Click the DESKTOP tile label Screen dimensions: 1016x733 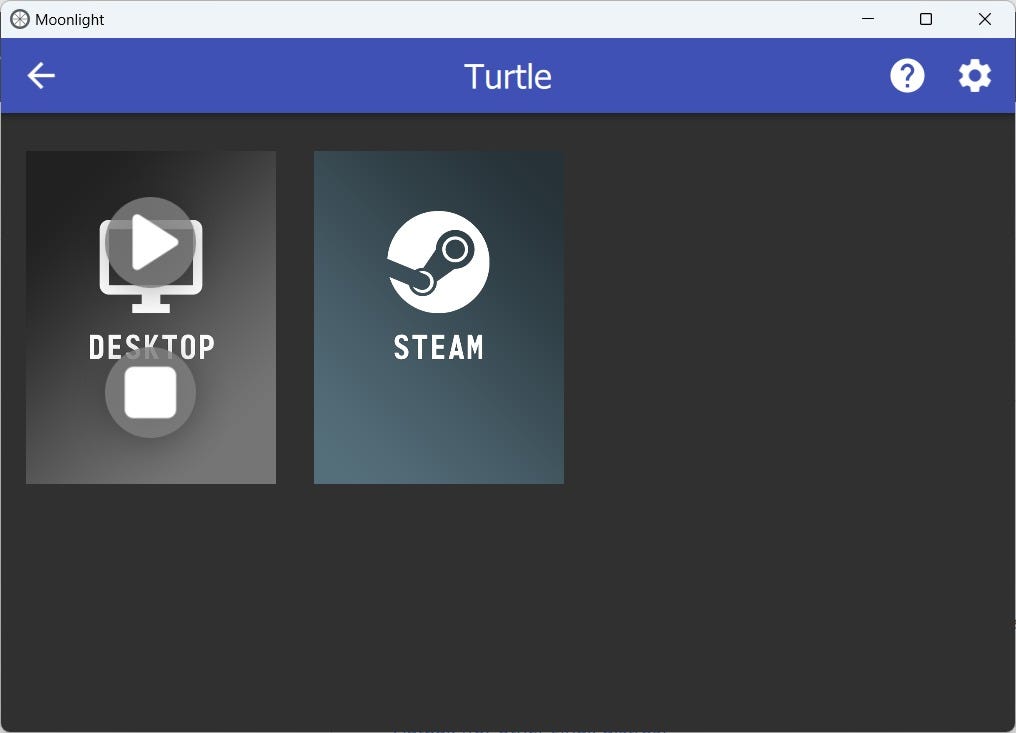coord(151,347)
